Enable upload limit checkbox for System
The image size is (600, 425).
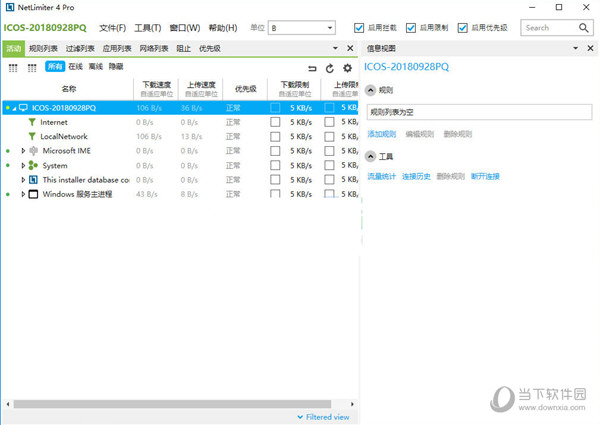pyautogui.click(x=329, y=165)
